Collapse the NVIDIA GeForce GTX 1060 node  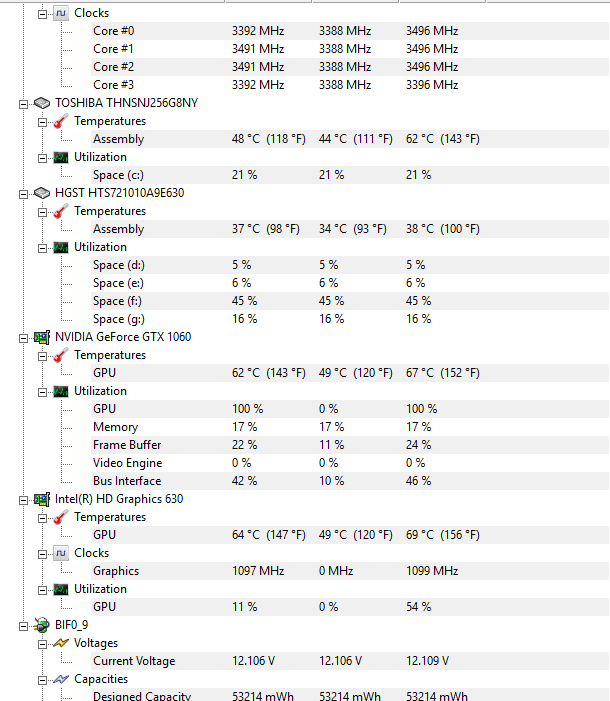coord(24,337)
